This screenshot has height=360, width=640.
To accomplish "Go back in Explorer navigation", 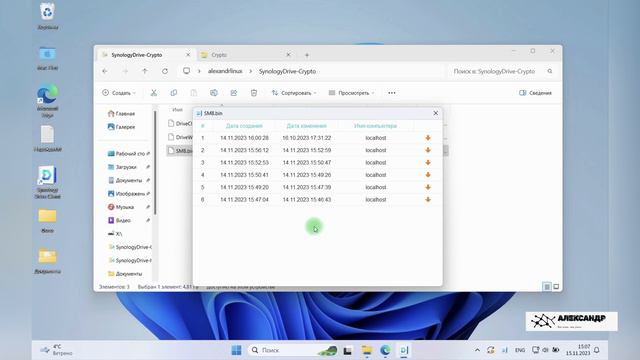I will 105,71.
